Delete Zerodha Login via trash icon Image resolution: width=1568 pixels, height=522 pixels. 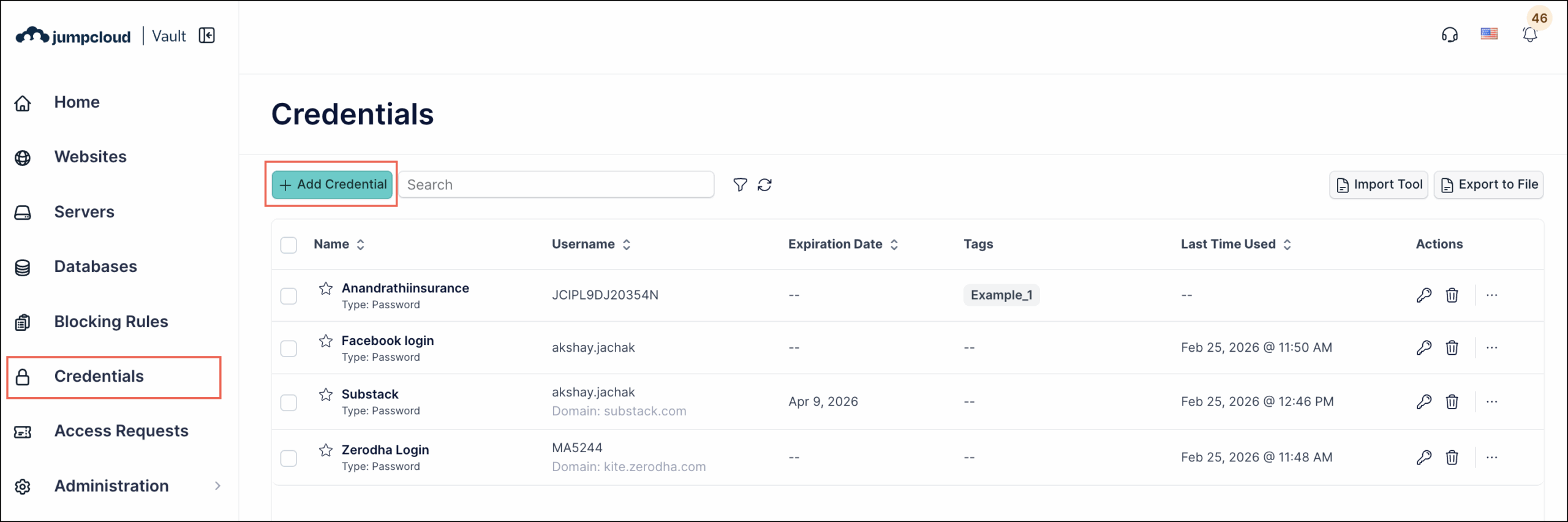click(1452, 458)
